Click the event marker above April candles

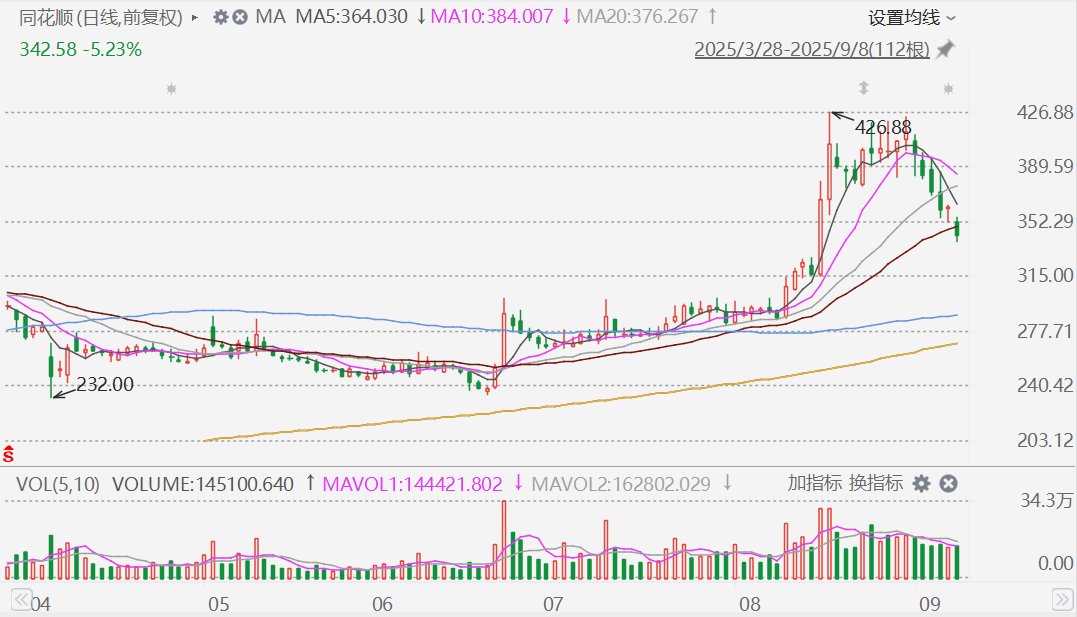[x=172, y=89]
